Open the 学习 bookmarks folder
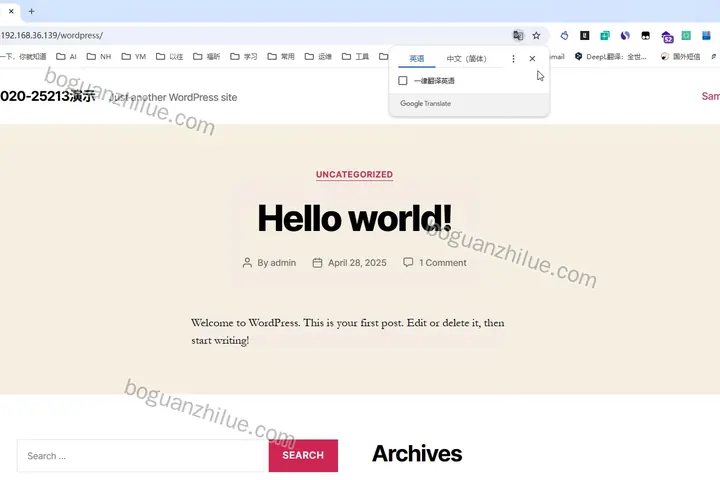Viewport: 720px width, 480px height. tap(244, 56)
